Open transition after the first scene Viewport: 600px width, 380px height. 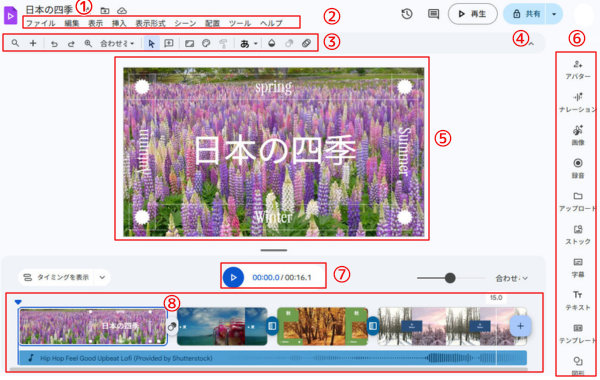pos(172,326)
